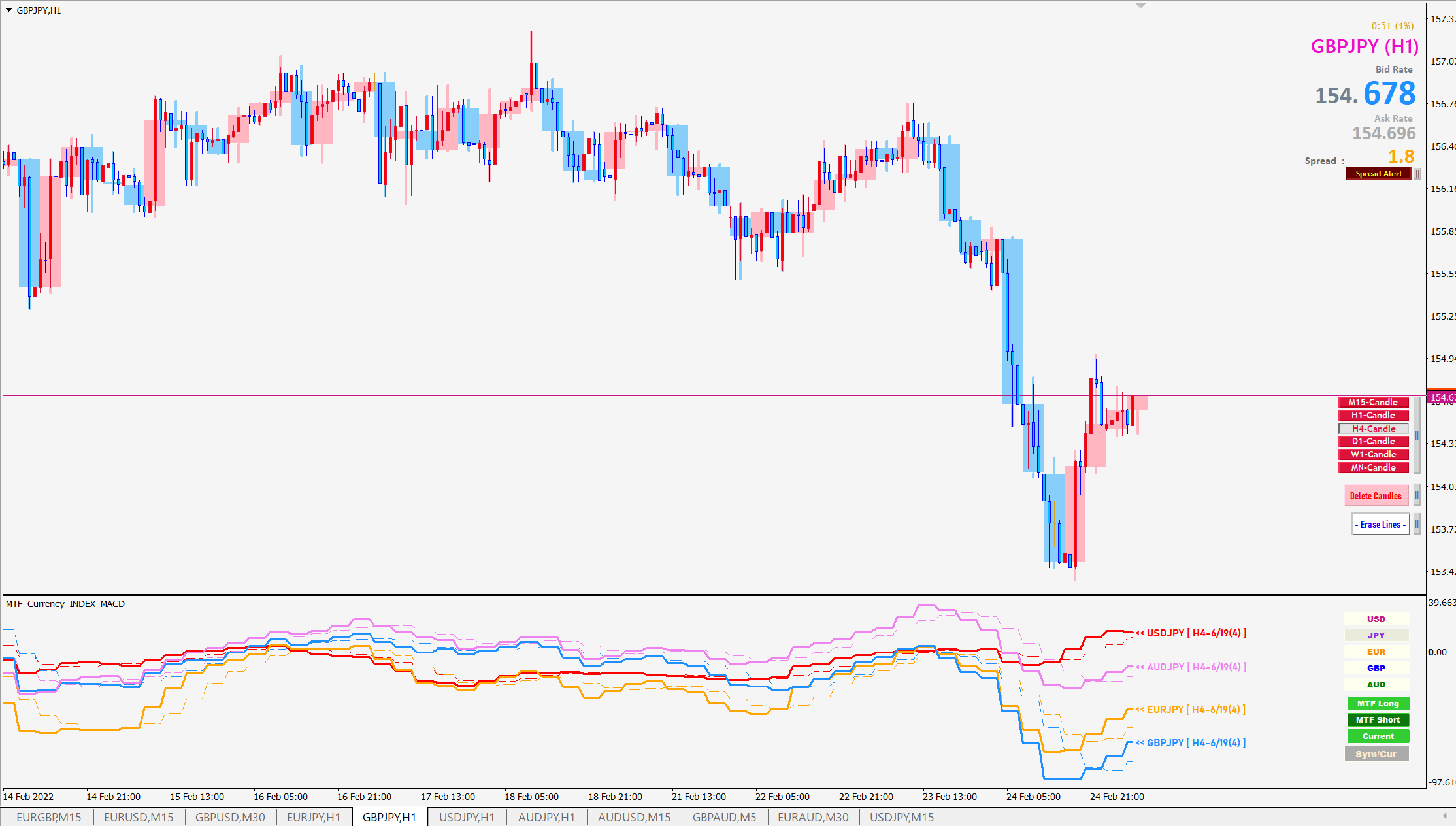
Task: Click the drag handle beside Spread Alert
Action: pyautogui.click(x=1417, y=174)
